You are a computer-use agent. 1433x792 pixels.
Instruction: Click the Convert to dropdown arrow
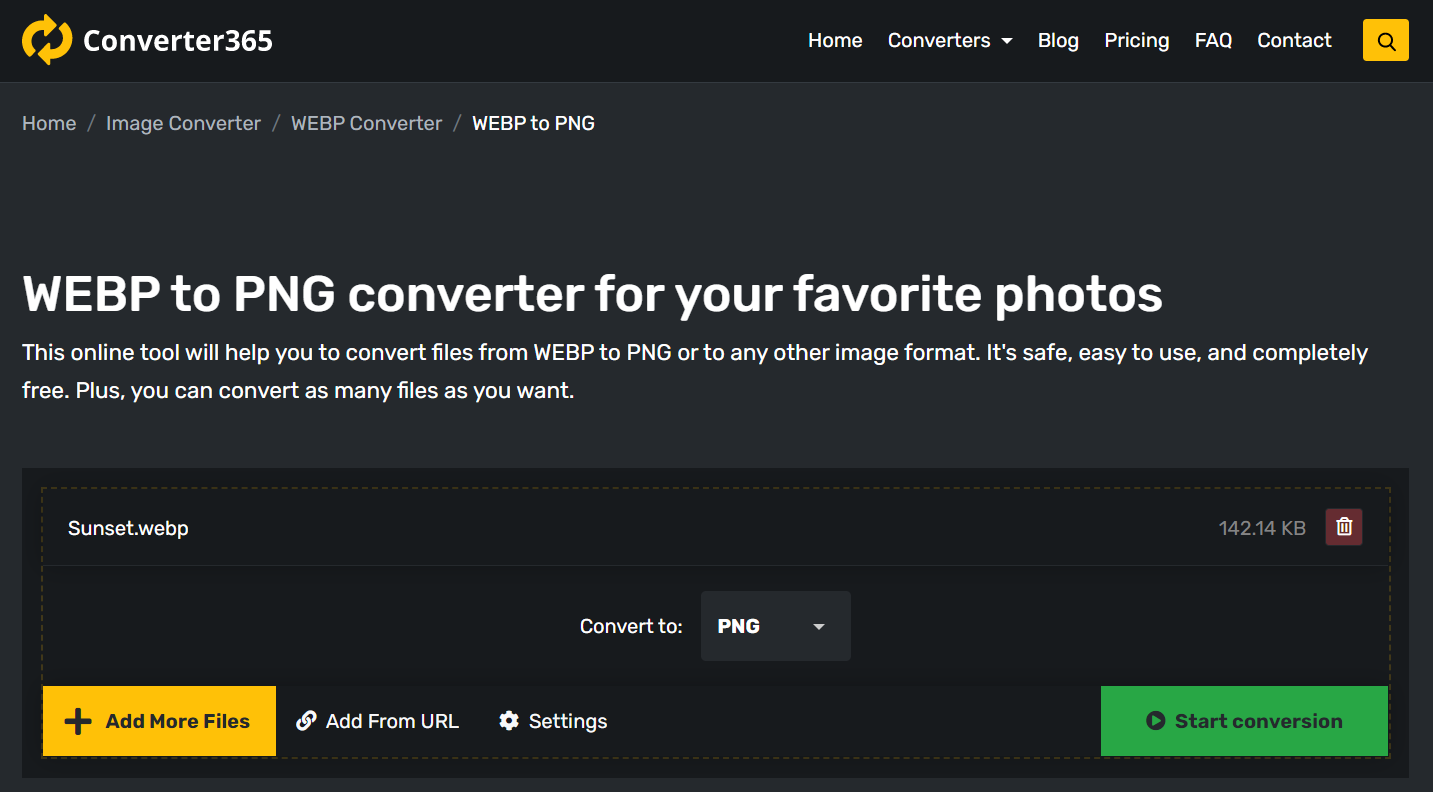(819, 627)
